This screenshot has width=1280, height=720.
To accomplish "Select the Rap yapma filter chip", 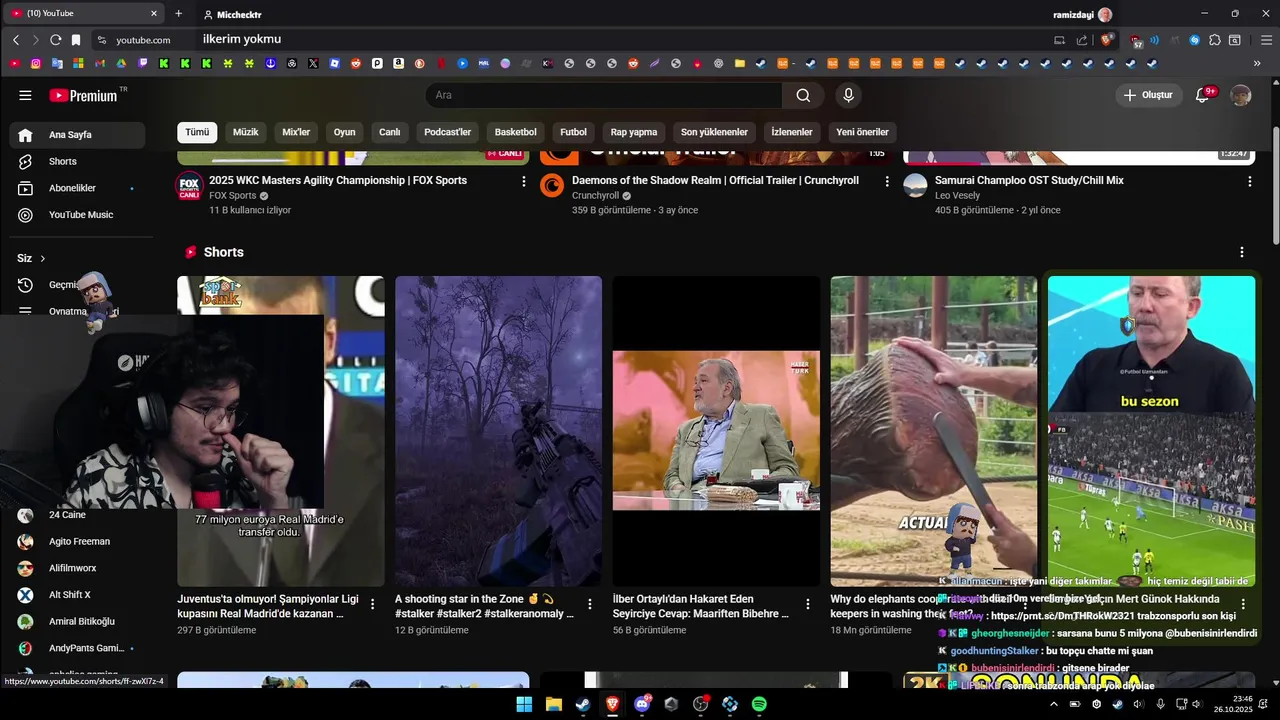I will tap(634, 132).
